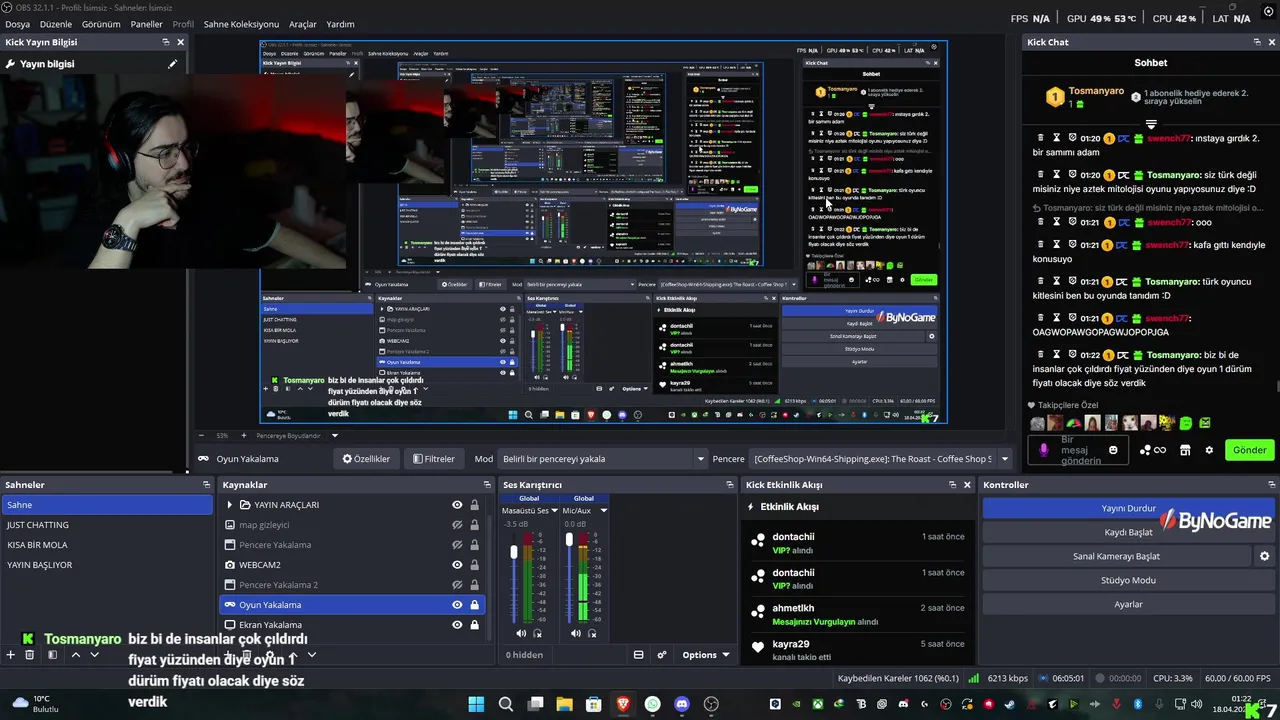Toggle lock on WEBCAM2 source
Viewport: 1280px width, 720px height.
[474, 565]
